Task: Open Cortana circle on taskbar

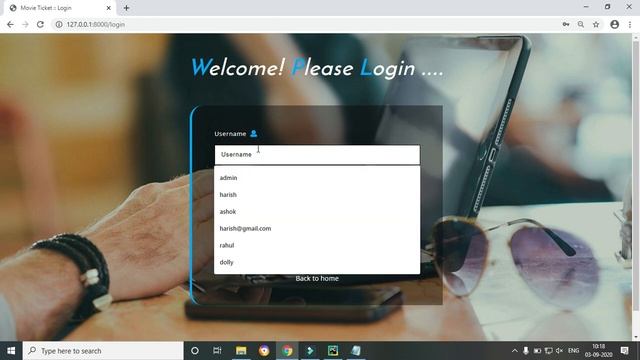Action: (x=195, y=351)
